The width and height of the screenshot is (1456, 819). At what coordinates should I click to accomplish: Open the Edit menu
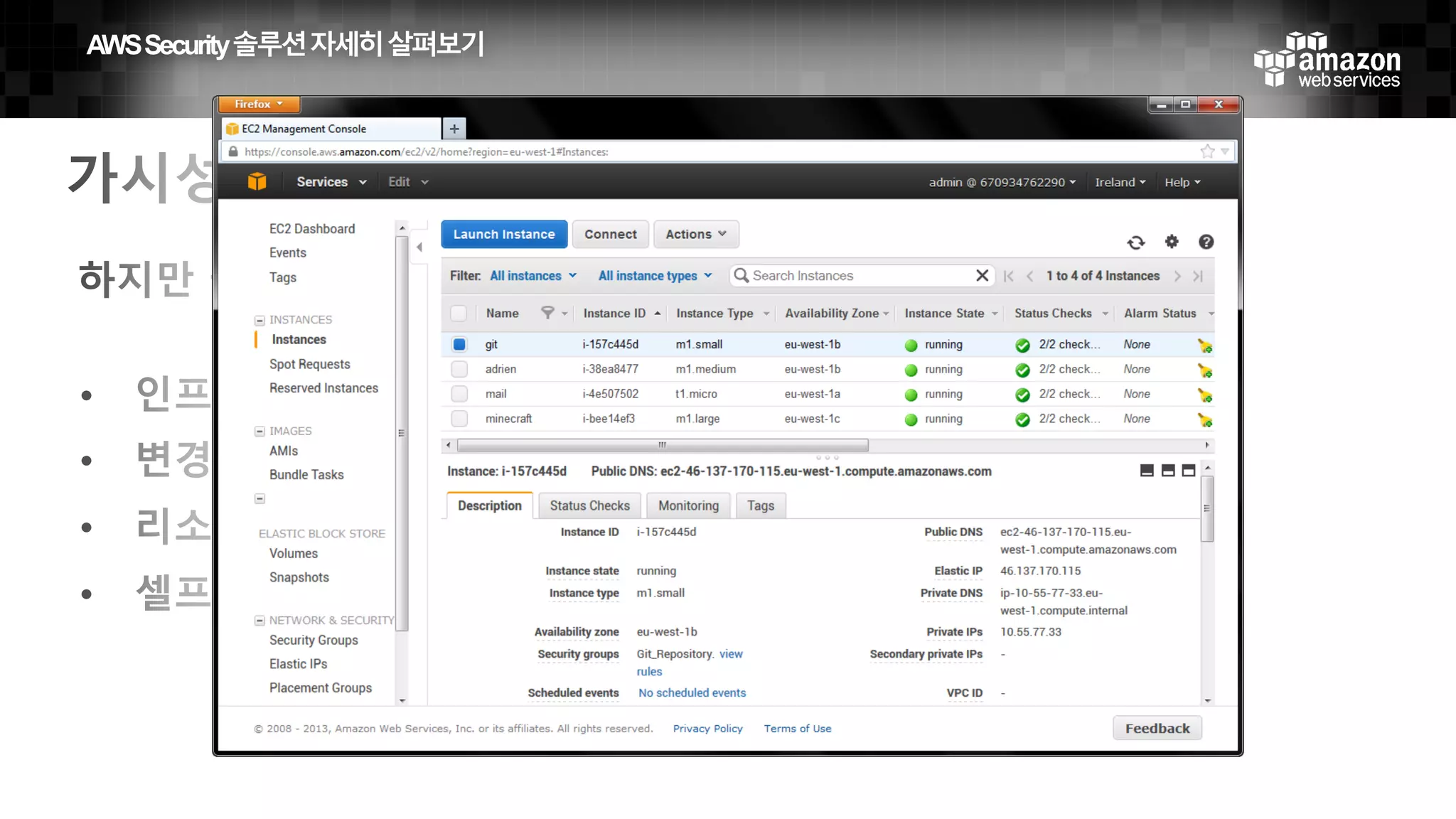coord(408,183)
